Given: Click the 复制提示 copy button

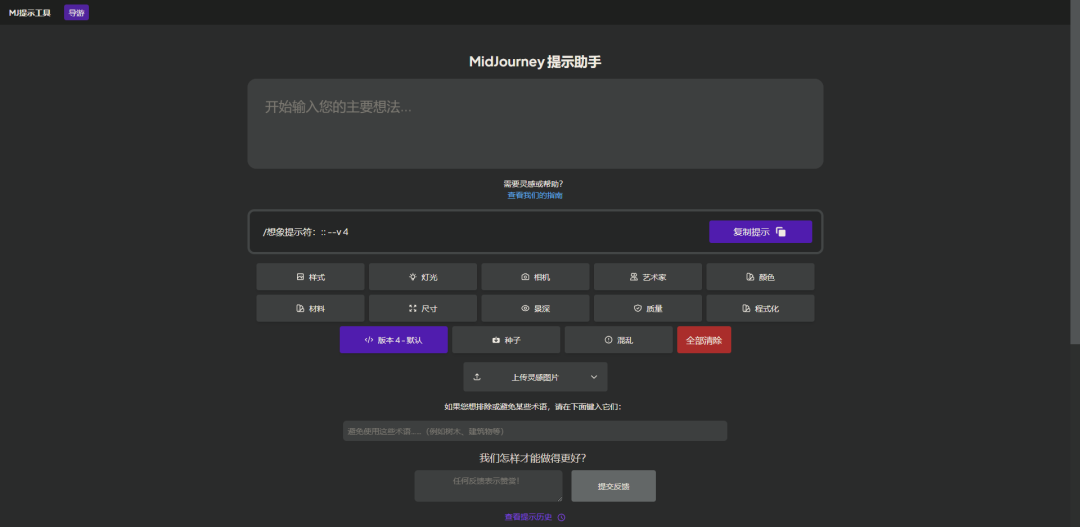Looking at the screenshot, I should (x=760, y=232).
